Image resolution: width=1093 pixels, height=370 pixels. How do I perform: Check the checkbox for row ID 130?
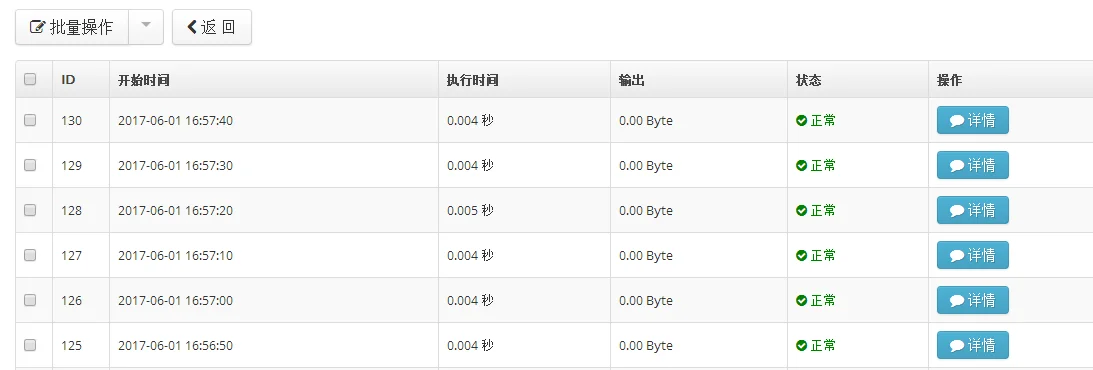point(30,121)
